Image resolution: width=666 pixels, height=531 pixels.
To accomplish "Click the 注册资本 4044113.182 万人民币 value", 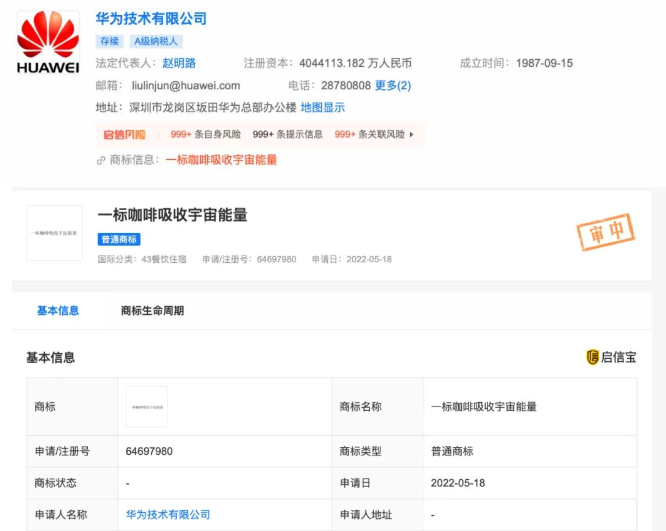I will (x=356, y=63).
